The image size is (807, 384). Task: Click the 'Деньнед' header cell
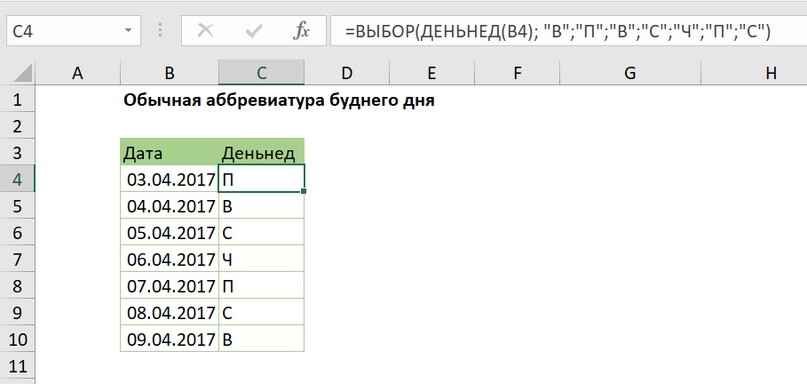point(261,152)
